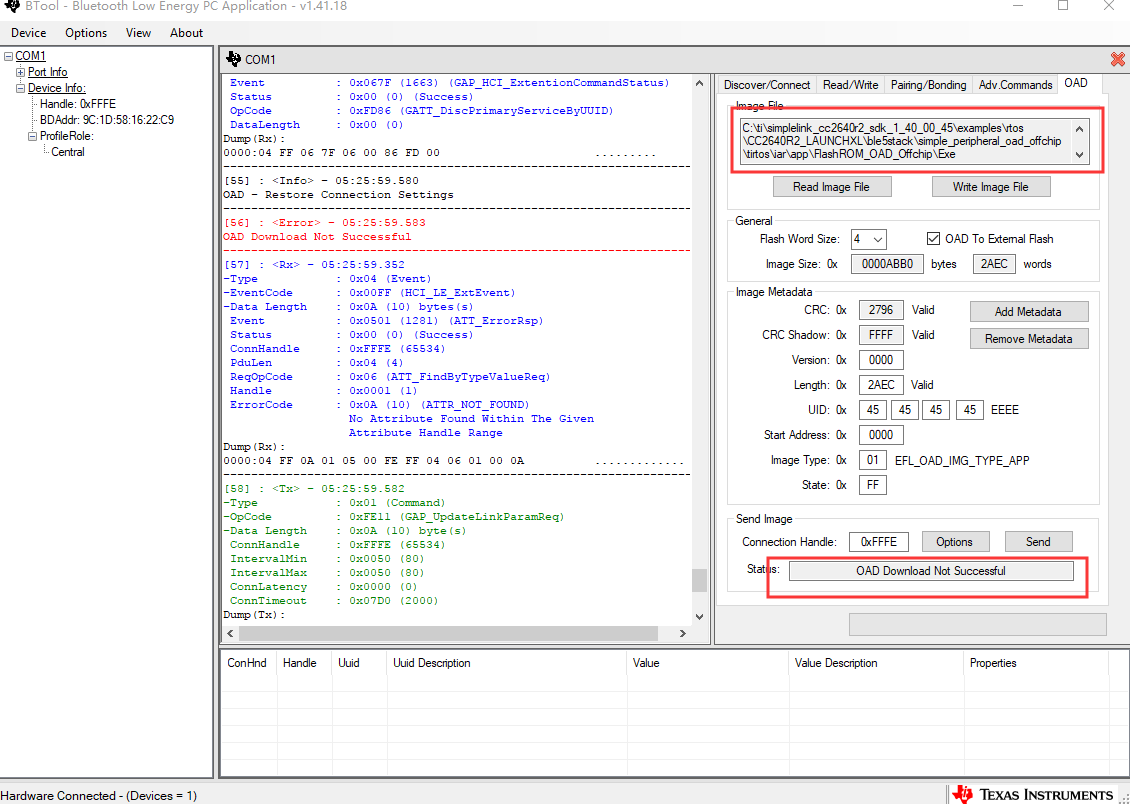1130x804 pixels.
Task: Collapse the Device Info tree node
Action: point(21,88)
